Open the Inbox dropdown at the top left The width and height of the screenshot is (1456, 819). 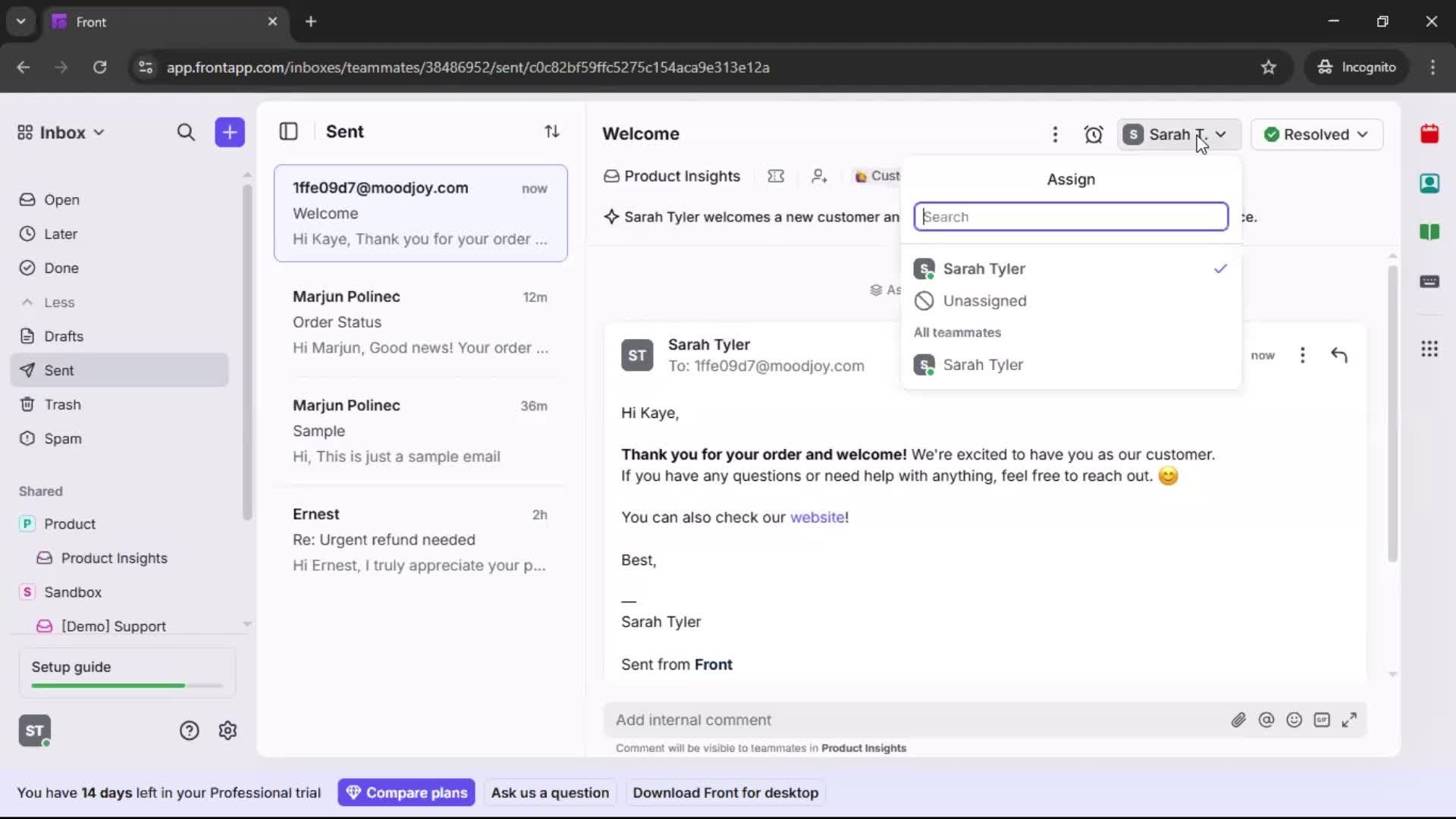(60, 132)
